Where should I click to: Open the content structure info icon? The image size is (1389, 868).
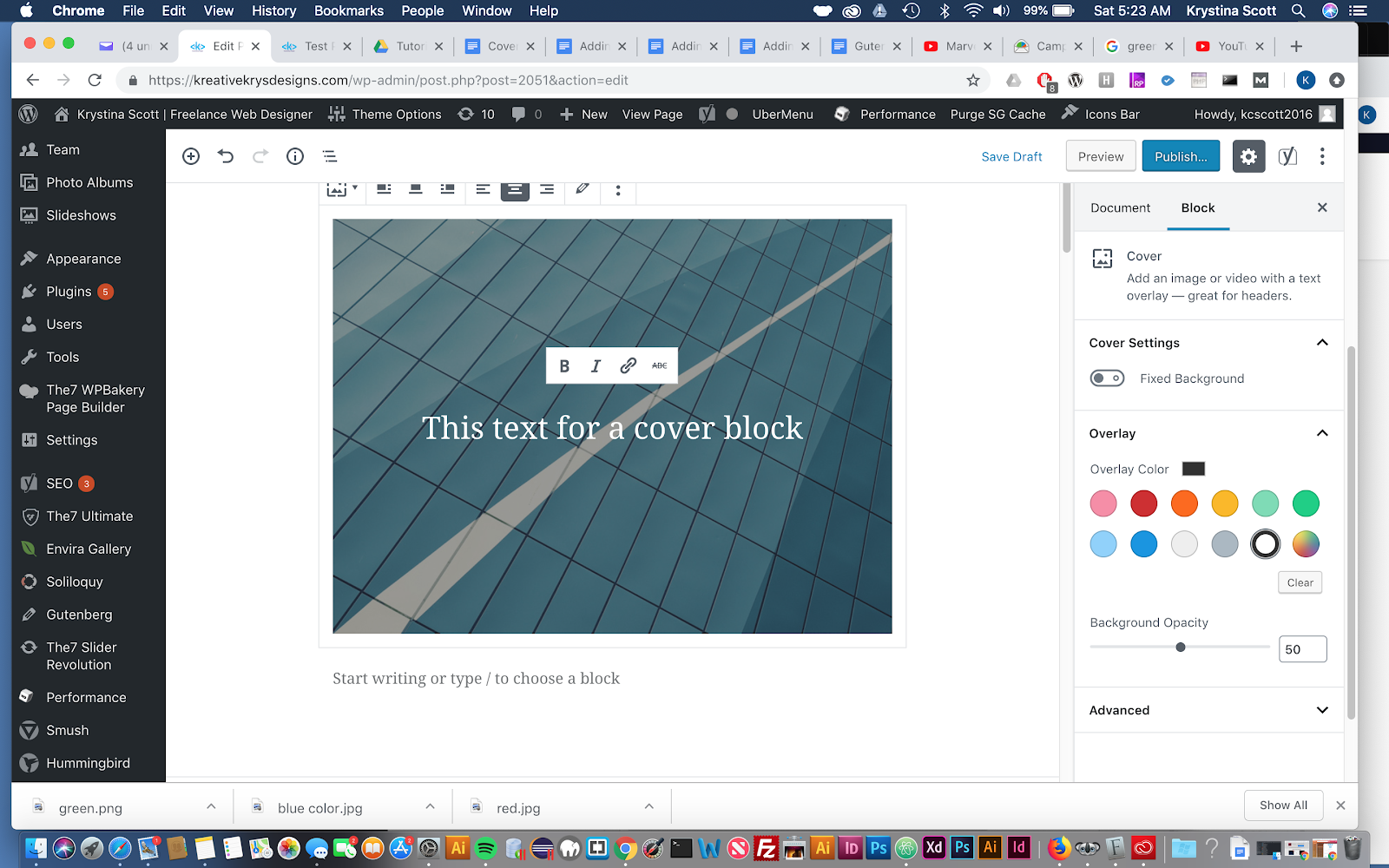tap(295, 156)
